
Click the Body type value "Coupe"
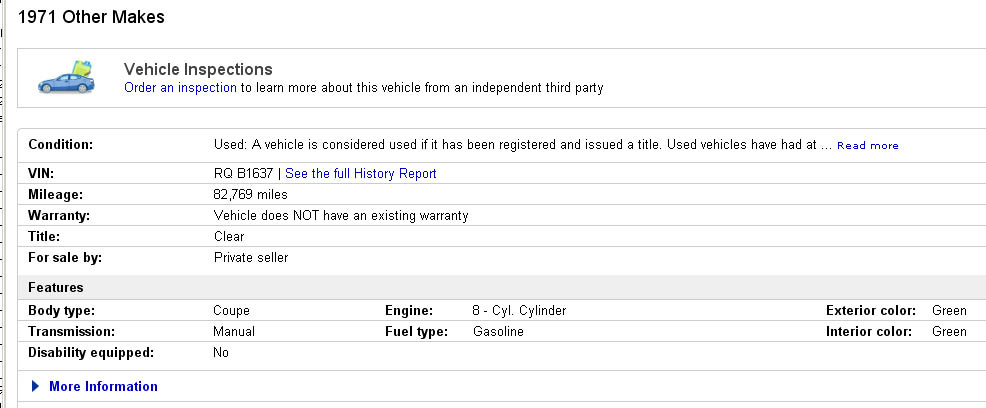click(232, 311)
